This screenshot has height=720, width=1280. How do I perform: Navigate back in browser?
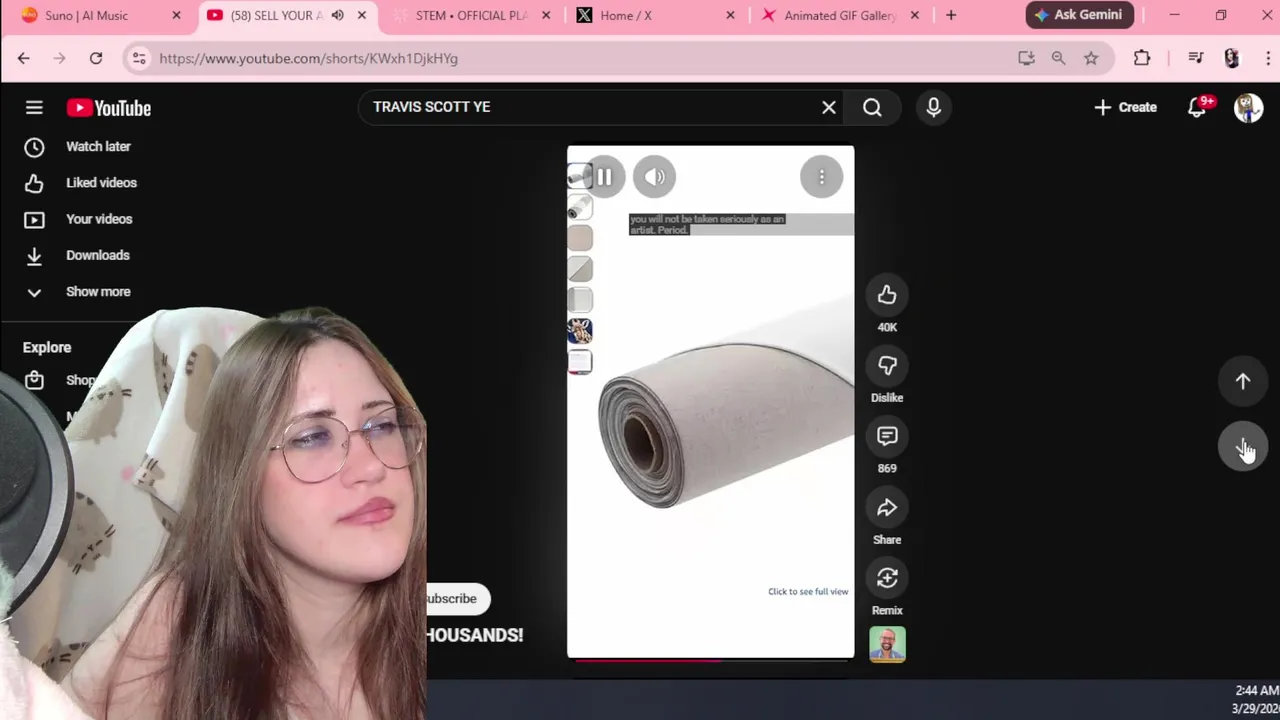point(24,58)
